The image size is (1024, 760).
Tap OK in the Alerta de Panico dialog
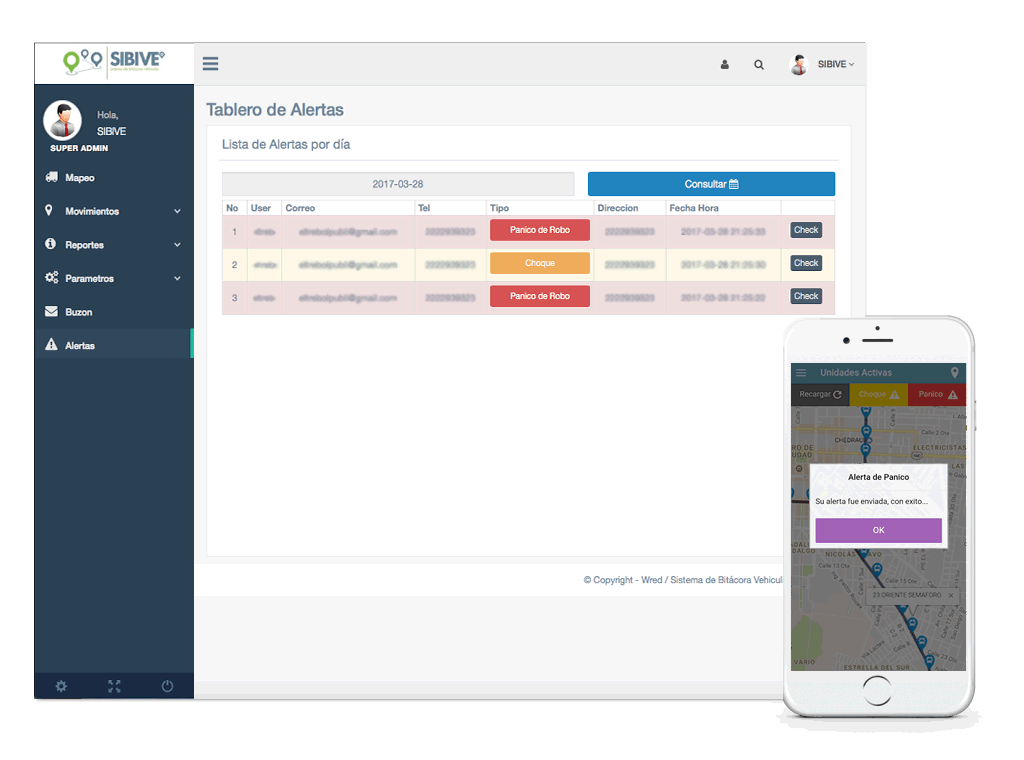point(878,530)
